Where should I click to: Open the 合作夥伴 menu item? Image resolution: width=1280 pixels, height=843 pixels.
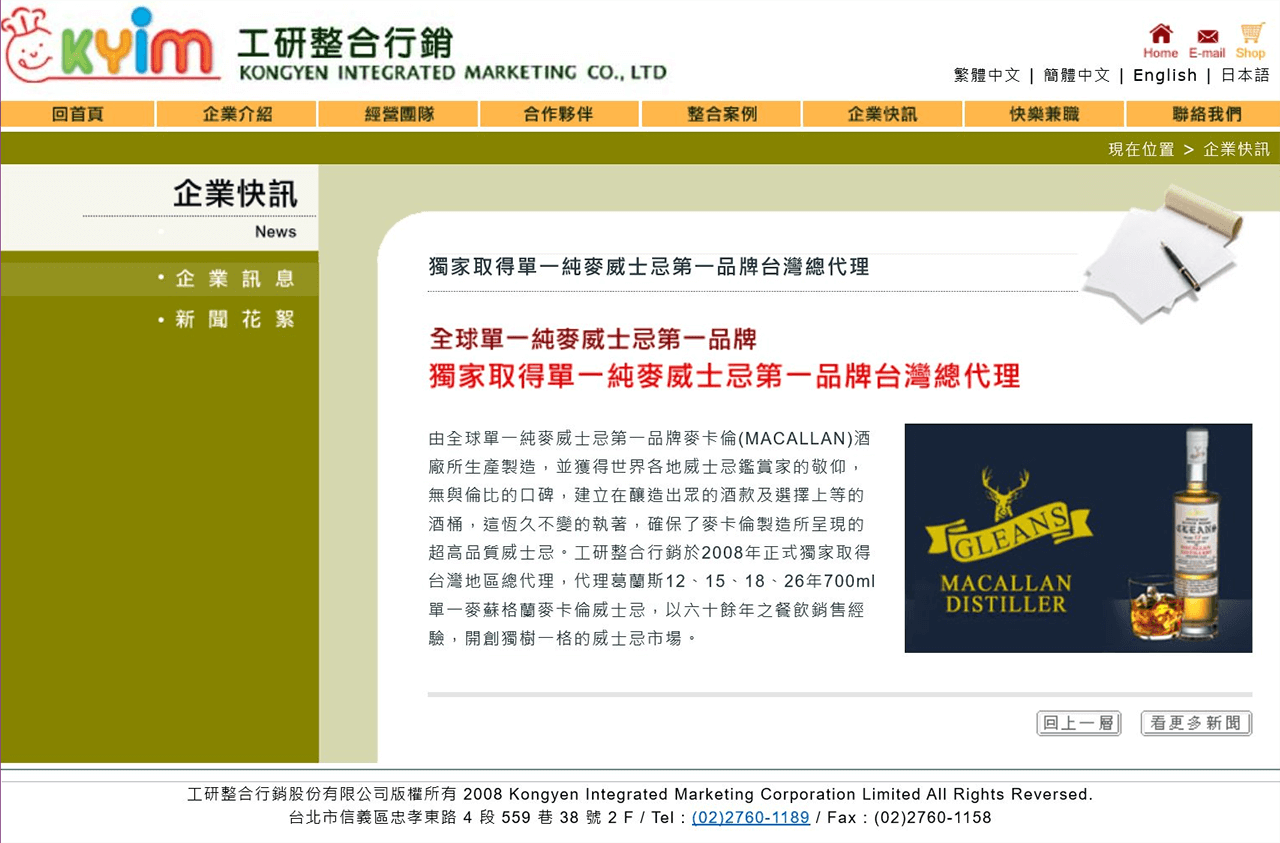point(559,114)
